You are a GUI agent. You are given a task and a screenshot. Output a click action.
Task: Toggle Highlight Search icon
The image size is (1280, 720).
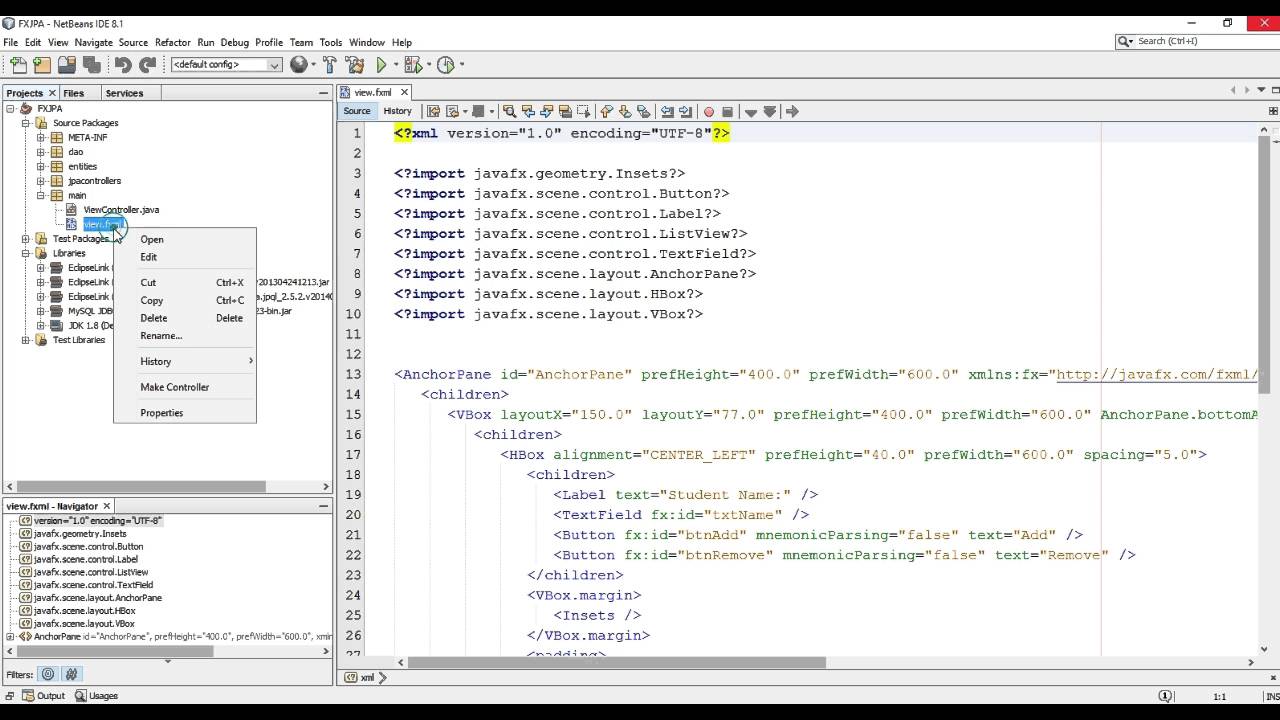(565, 111)
